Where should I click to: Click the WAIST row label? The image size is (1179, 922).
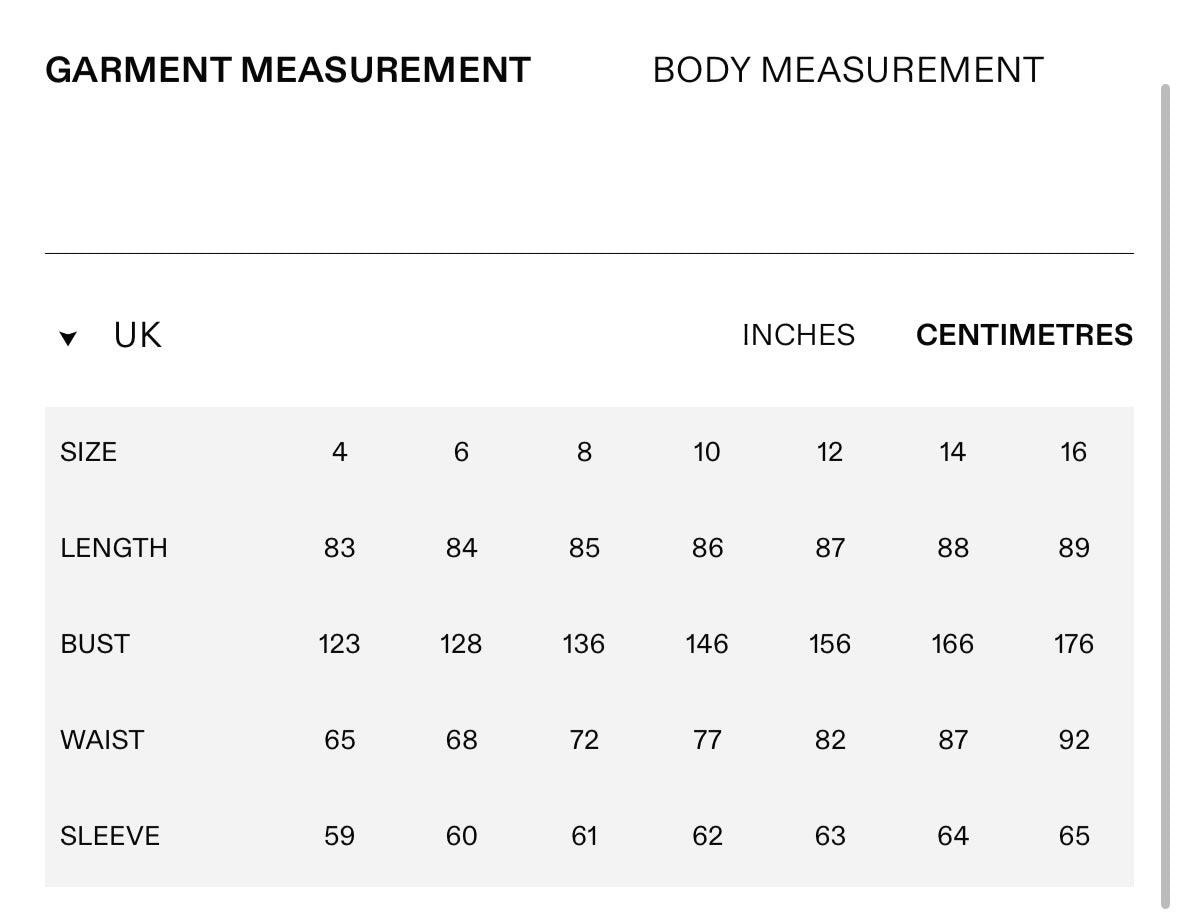point(102,740)
